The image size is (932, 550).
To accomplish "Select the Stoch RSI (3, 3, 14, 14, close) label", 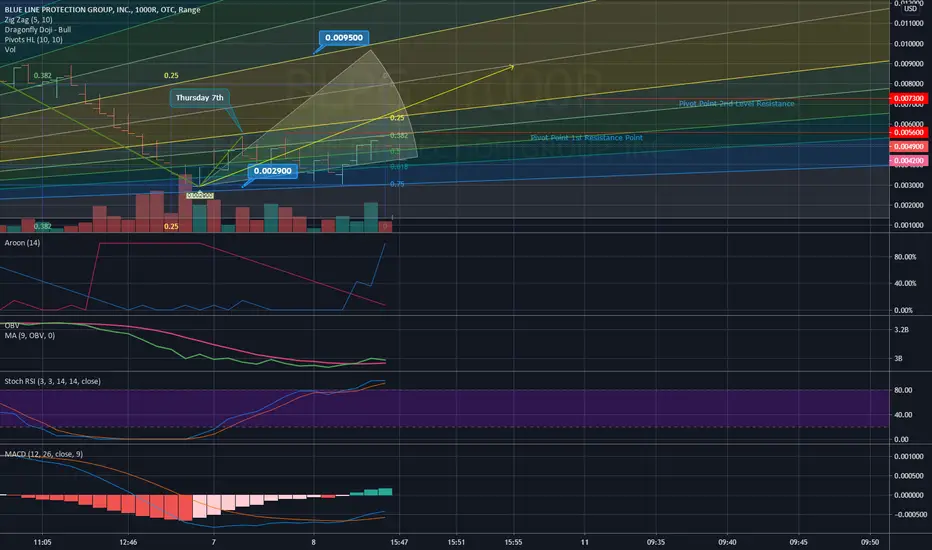I will pos(52,381).
